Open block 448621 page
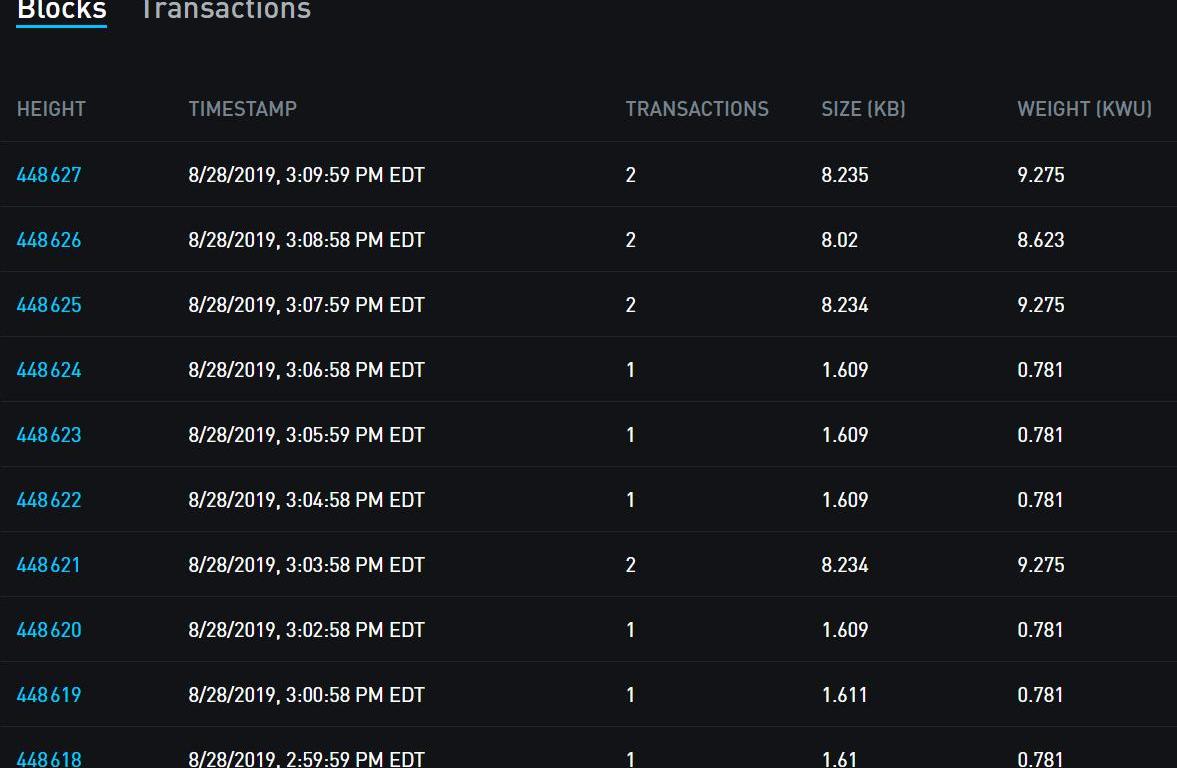Screen dimensions: 1177x768 click(48, 565)
